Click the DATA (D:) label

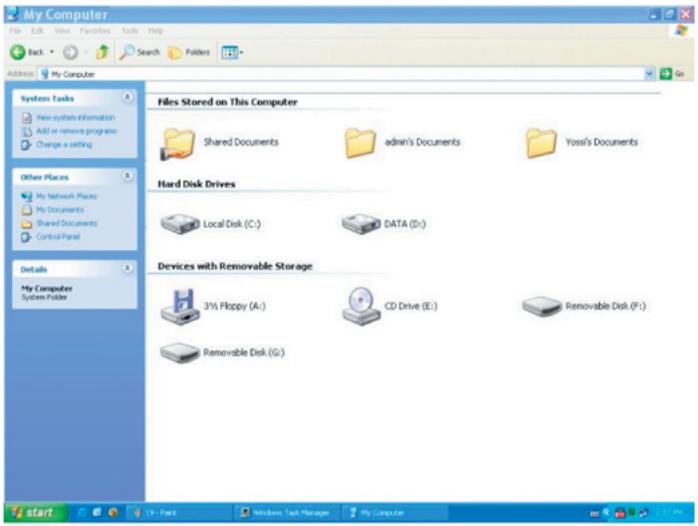pyautogui.click(x=405, y=224)
